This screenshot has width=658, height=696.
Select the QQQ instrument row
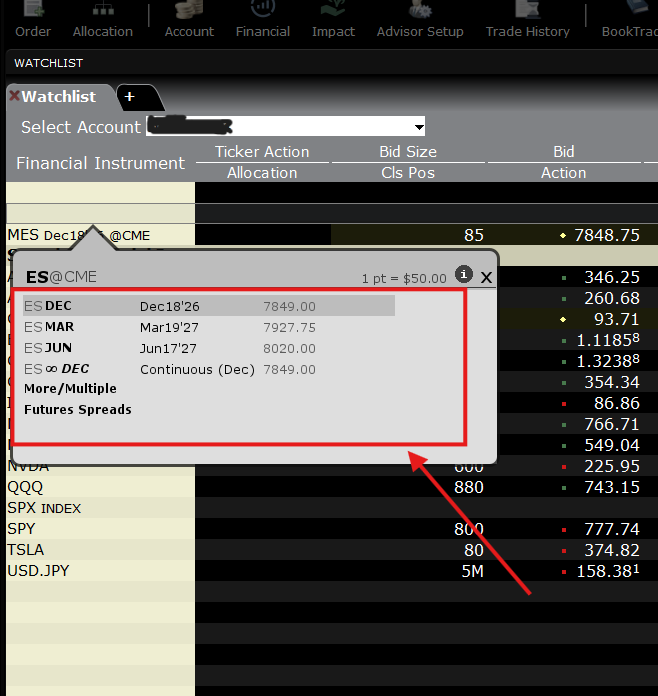tap(100, 487)
